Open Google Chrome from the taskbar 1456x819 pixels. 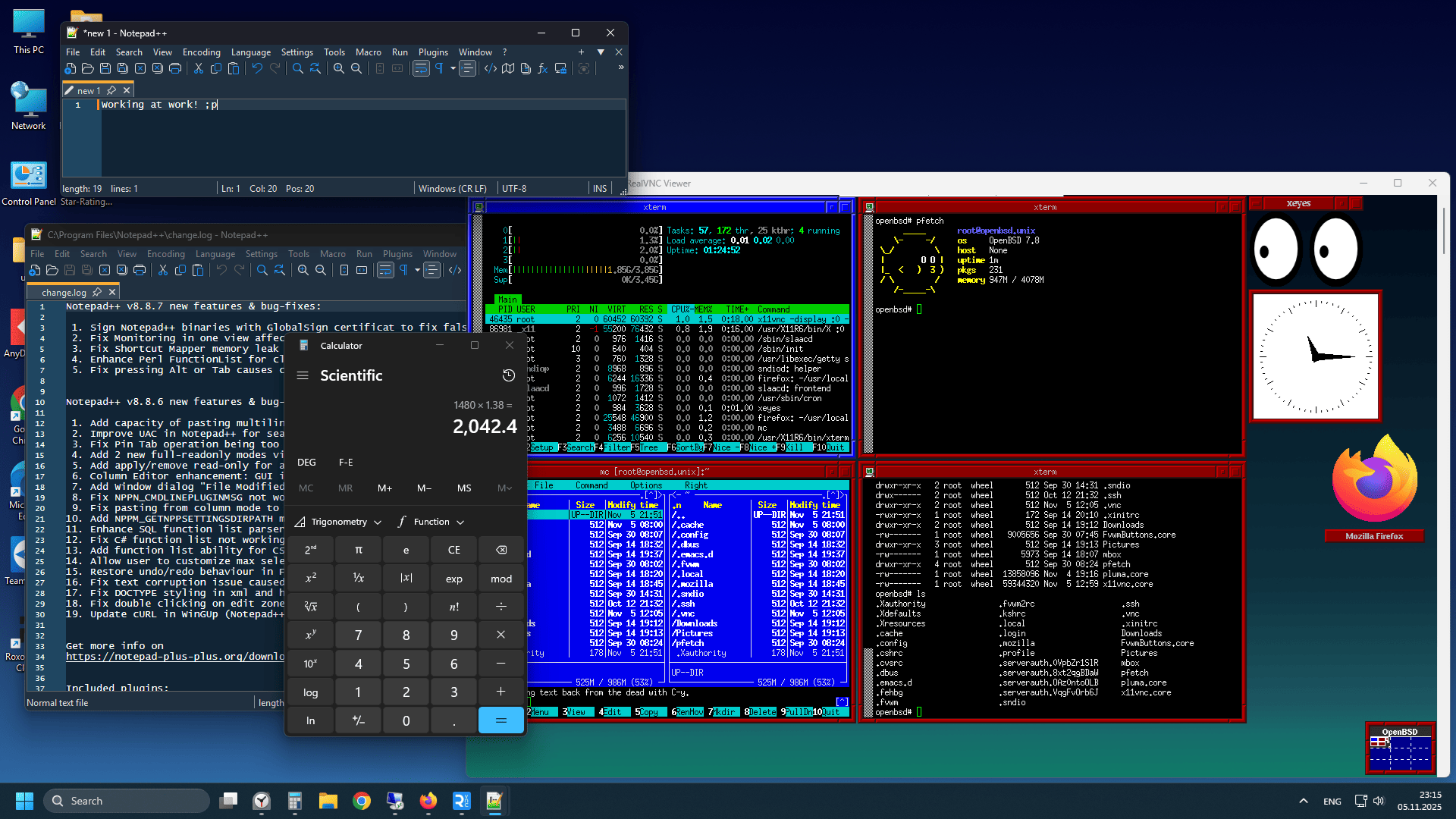(362, 801)
